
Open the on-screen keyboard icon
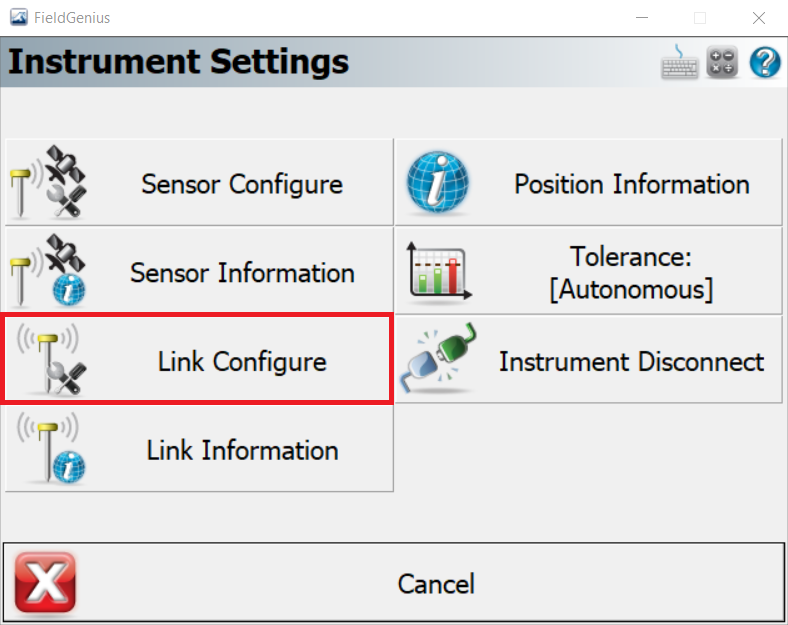coord(679,62)
